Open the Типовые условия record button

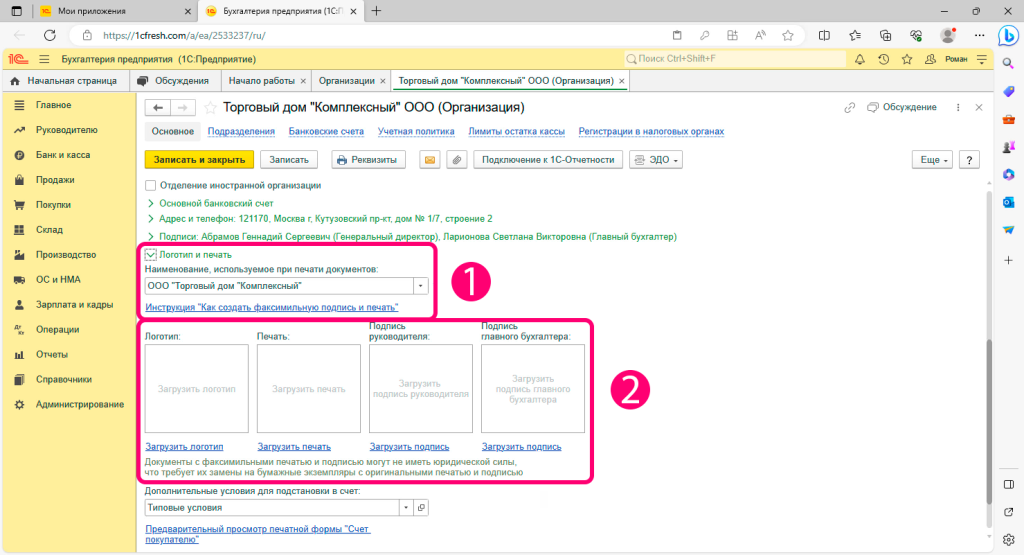[x=421, y=507]
